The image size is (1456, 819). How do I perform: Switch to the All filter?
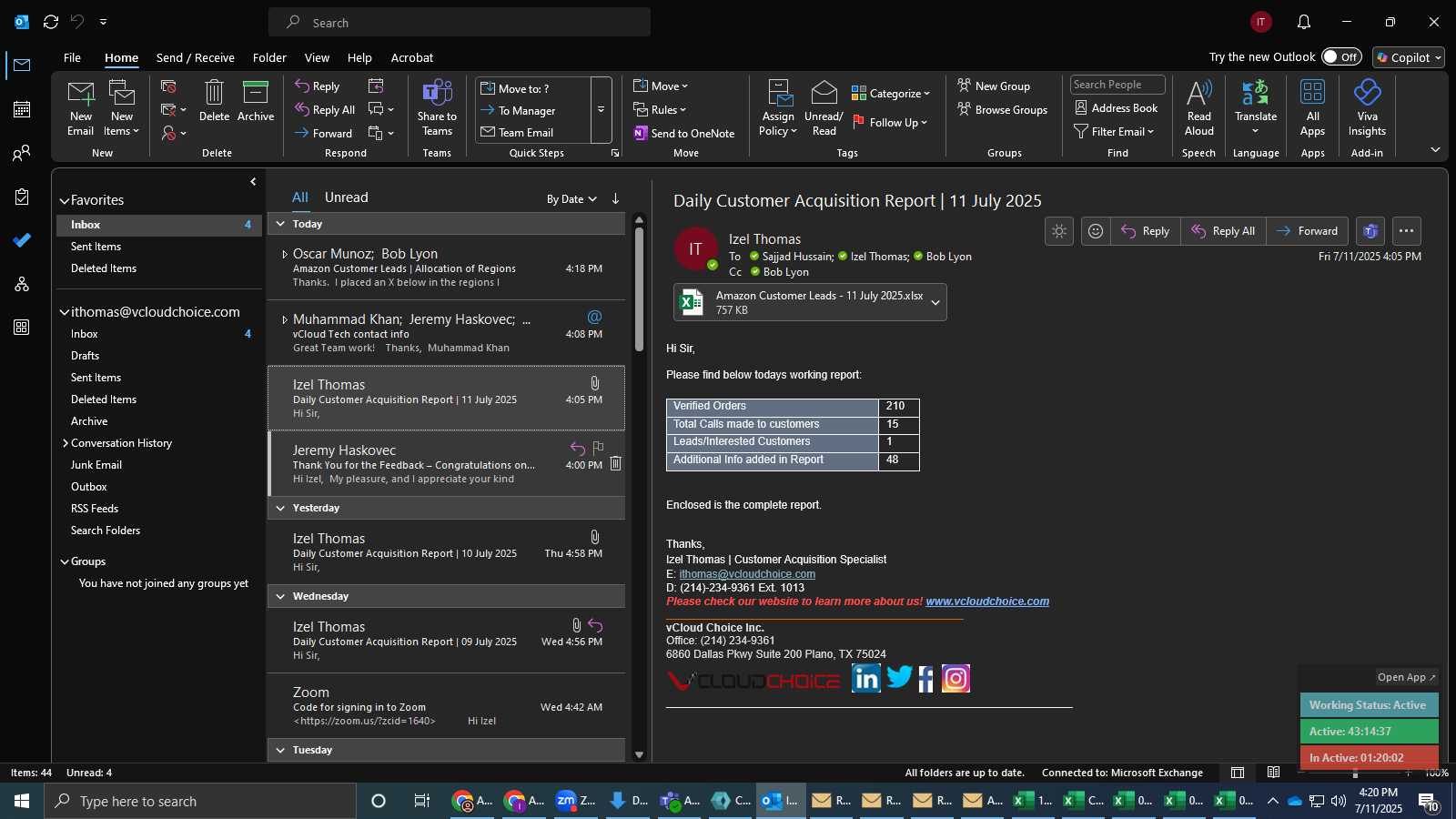[x=299, y=197]
